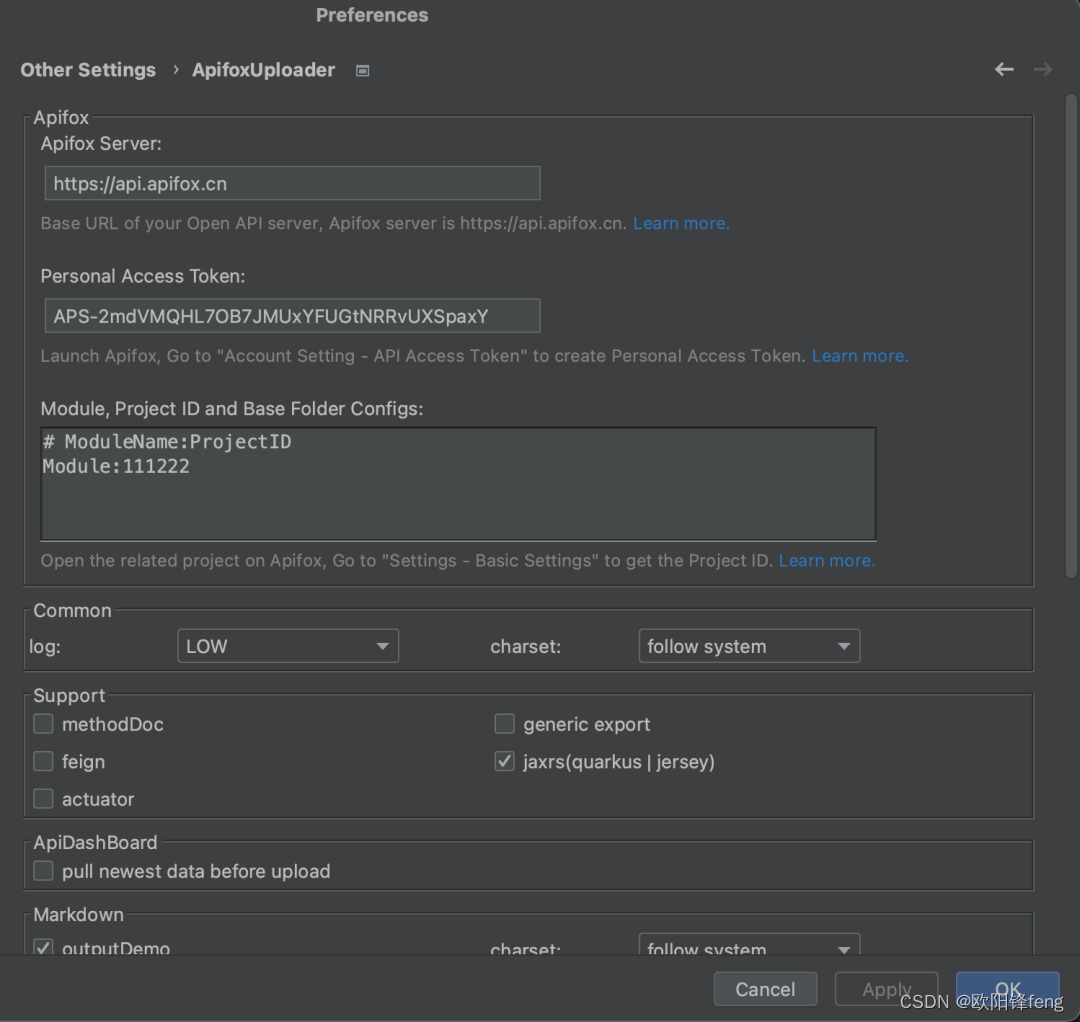Viewport: 1080px width, 1022px height.
Task: Click the back arrow navigation icon
Action: click(x=1004, y=70)
